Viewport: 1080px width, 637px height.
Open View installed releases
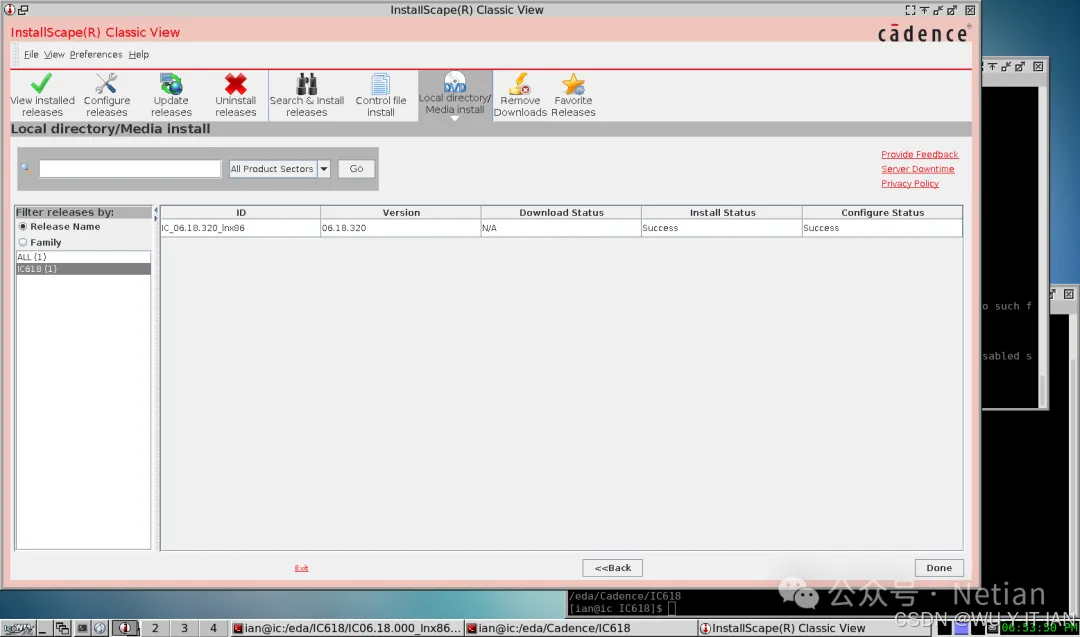[42, 95]
